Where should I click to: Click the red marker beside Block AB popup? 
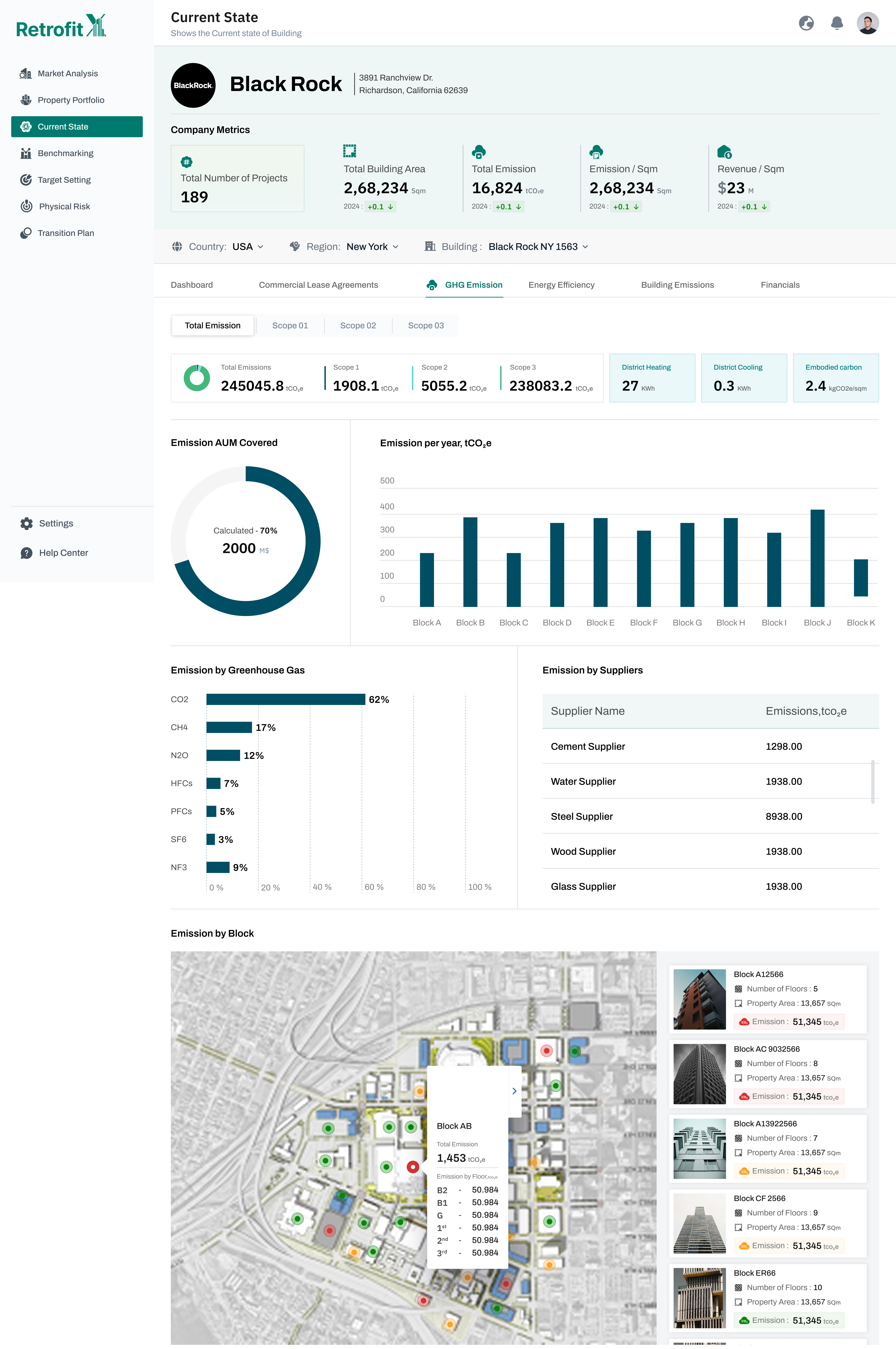pos(413,1167)
